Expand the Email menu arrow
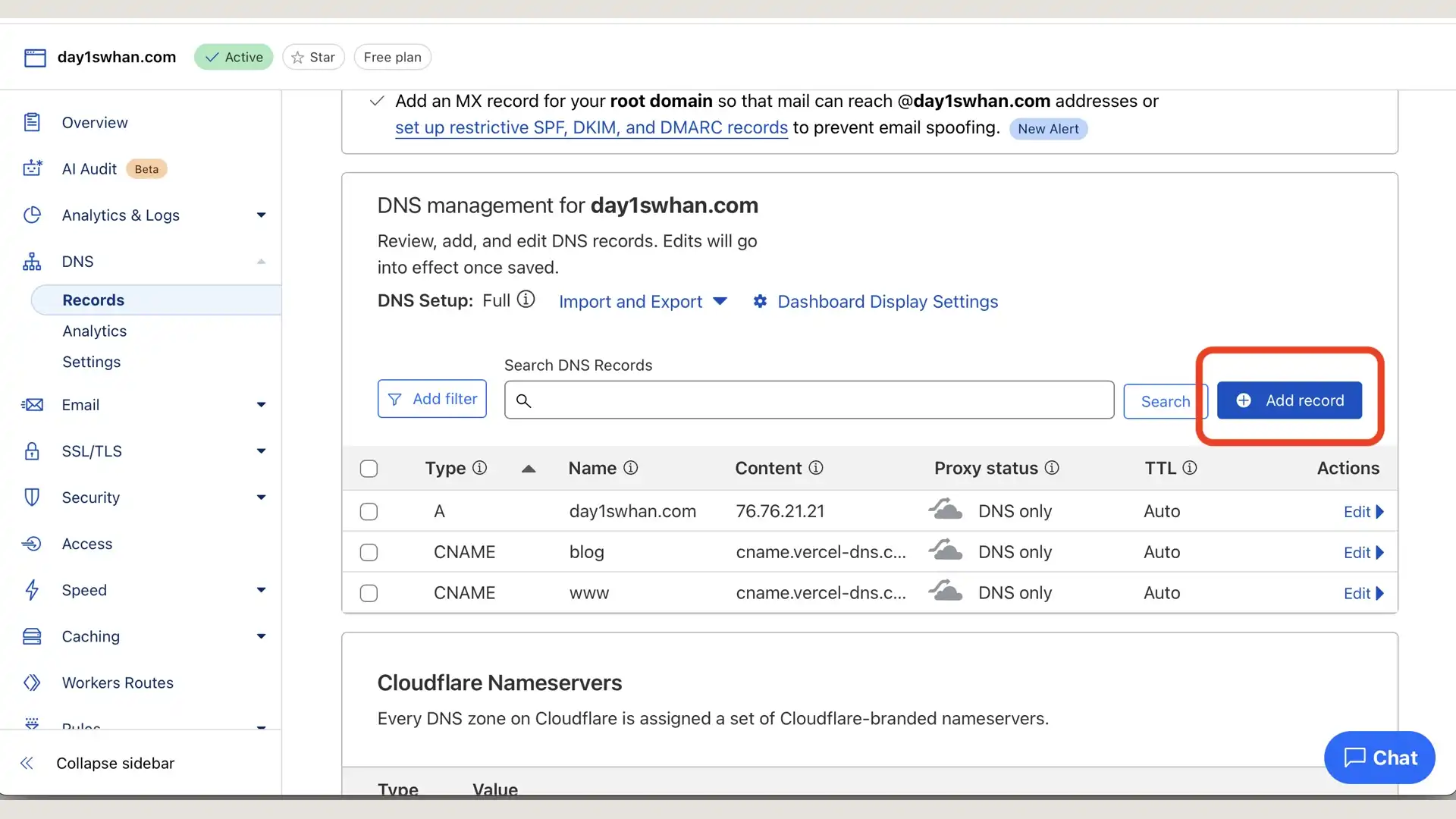This screenshot has height=819, width=1456. click(x=261, y=405)
